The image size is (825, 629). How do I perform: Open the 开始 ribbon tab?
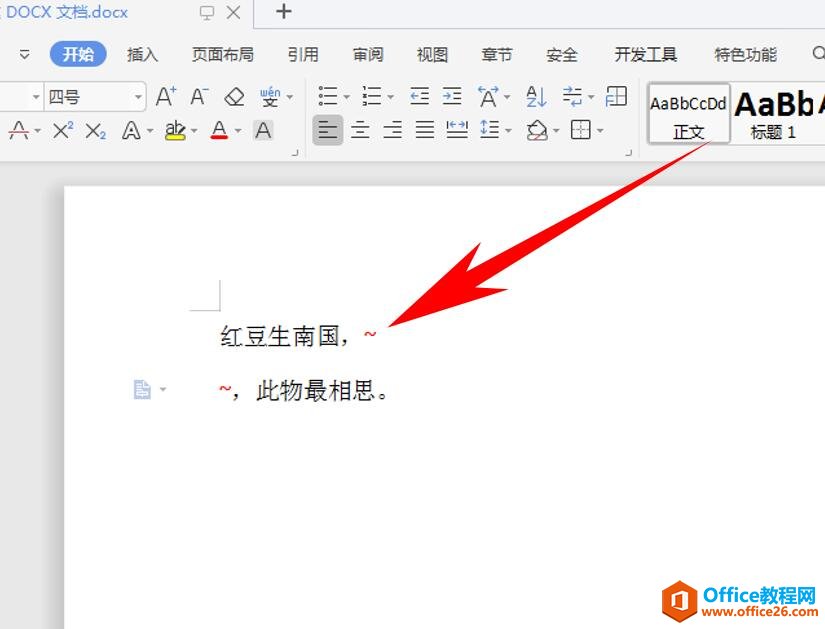pos(78,54)
